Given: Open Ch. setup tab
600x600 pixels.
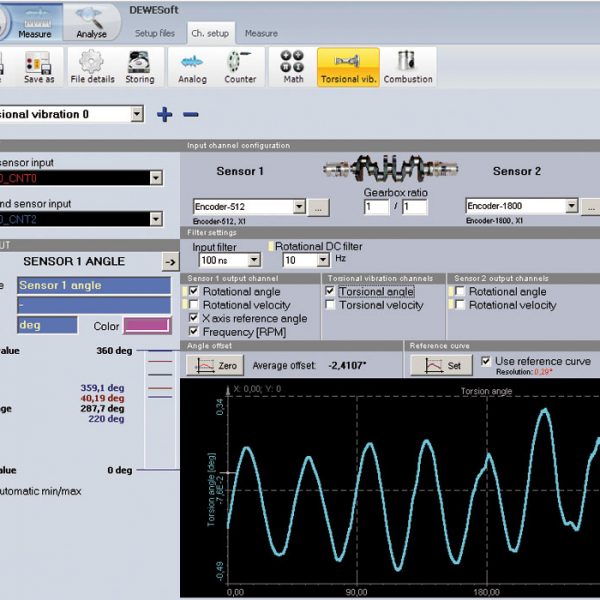Looking at the screenshot, I should [210, 33].
